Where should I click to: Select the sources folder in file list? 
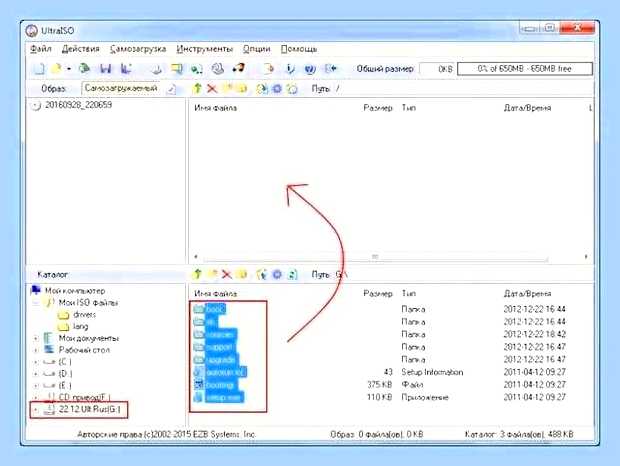point(221,334)
